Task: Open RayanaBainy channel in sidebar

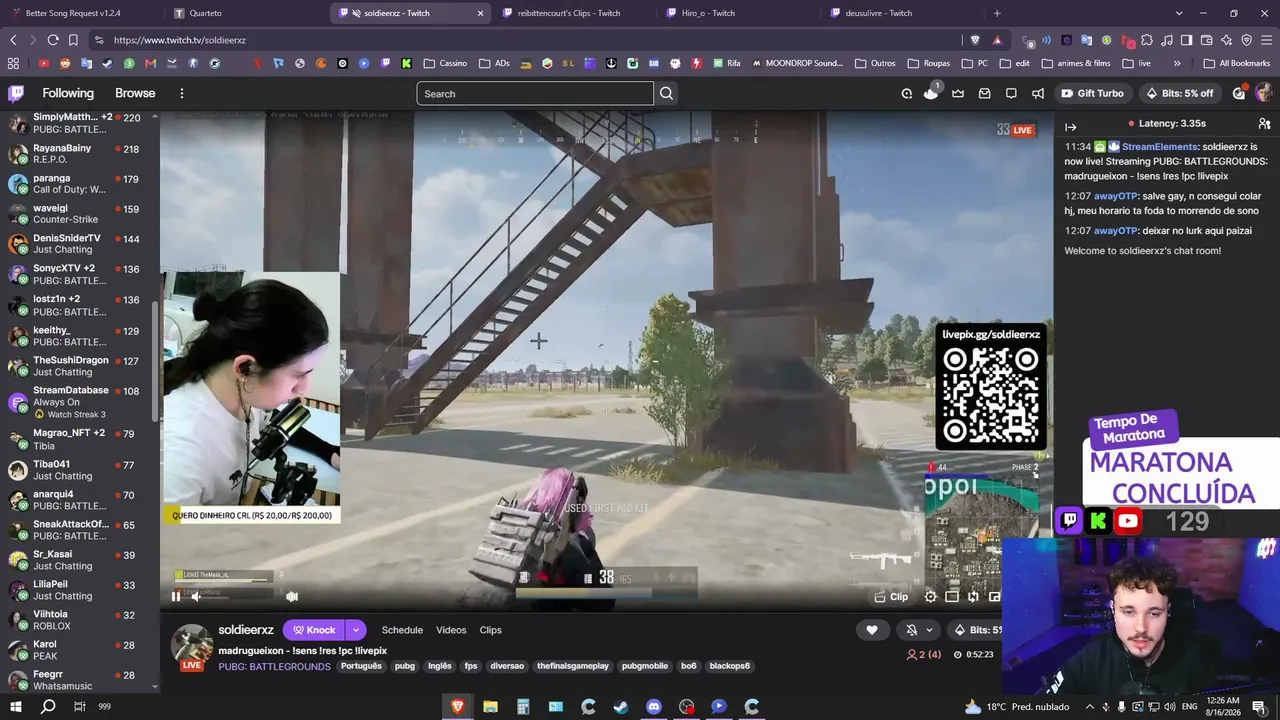Action: point(80,153)
